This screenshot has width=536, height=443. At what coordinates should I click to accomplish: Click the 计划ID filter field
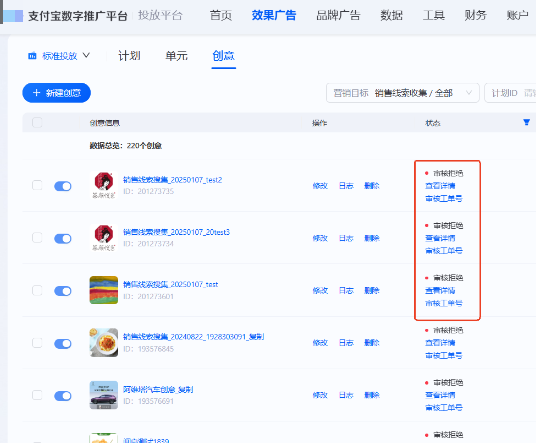tap(510, 93)
